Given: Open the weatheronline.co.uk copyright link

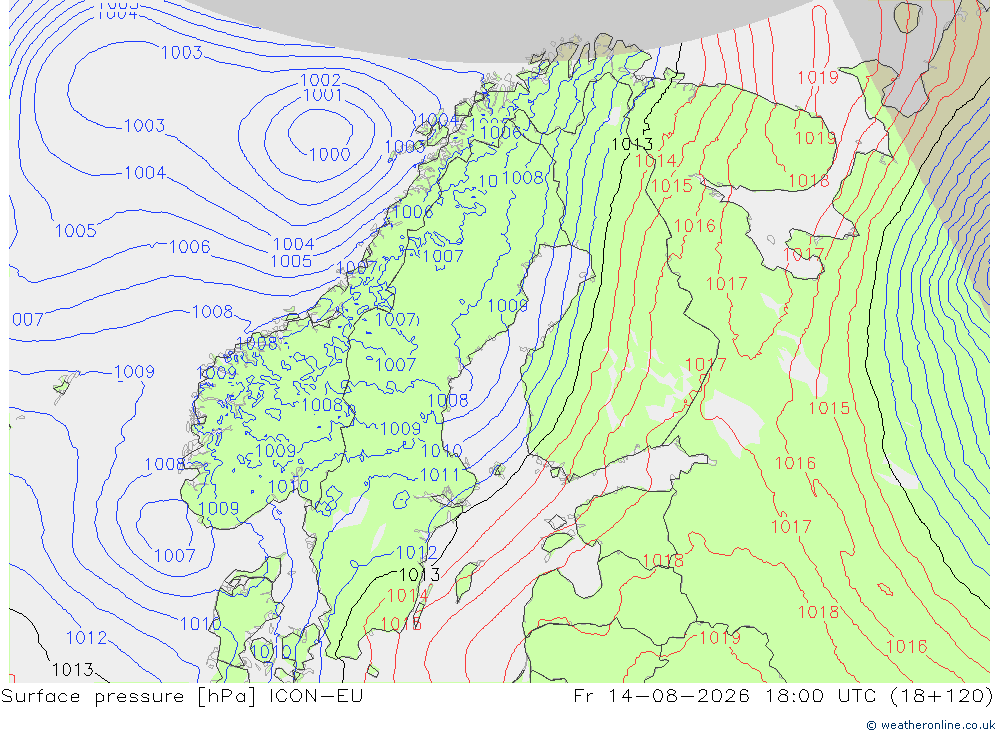Looking at the screenshot, I should click(x=931, y=725).
